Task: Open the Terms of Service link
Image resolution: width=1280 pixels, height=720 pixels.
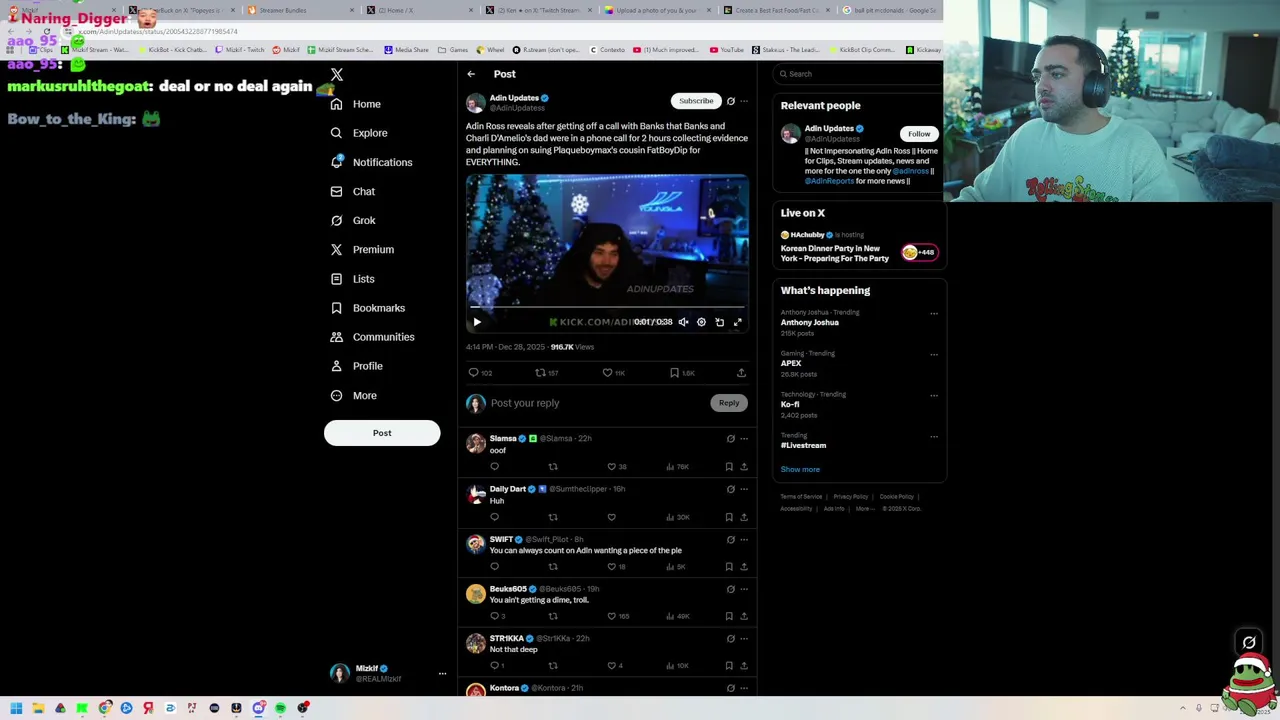Action: (x=801, y=497)
